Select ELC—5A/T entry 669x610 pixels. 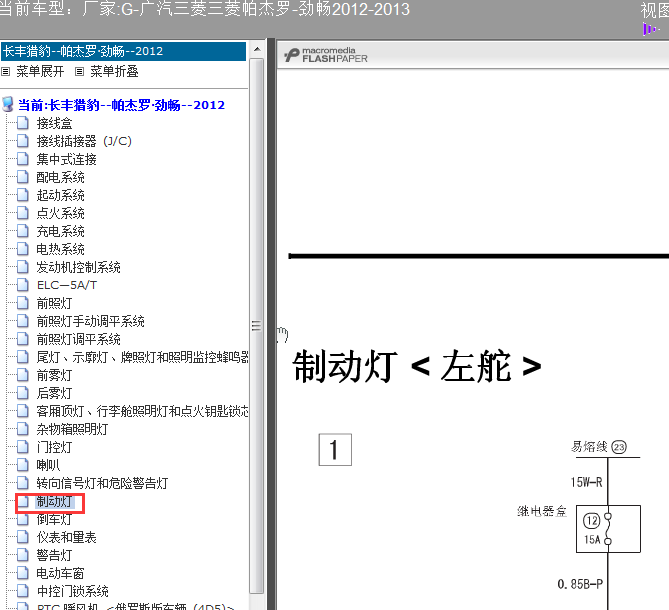[x=67, y=285]
